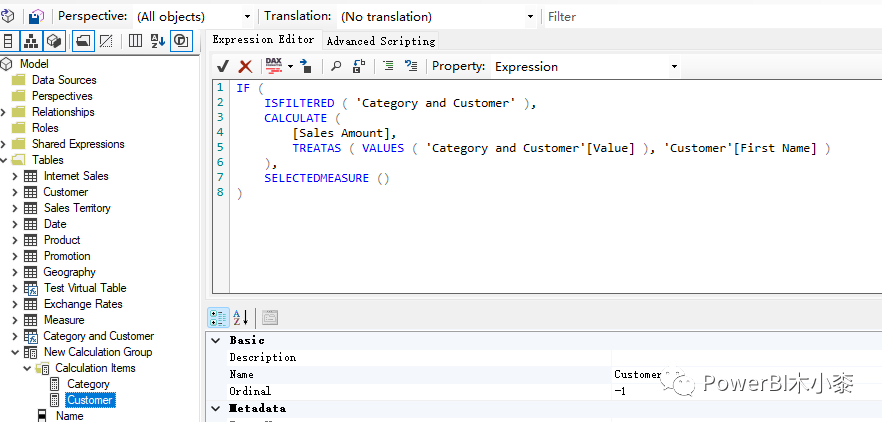The width and height of the screenshot is (882, 422).
Task: Collapse the Calculation Items folder
Action: pyautogui.click(x=26, y=368)
